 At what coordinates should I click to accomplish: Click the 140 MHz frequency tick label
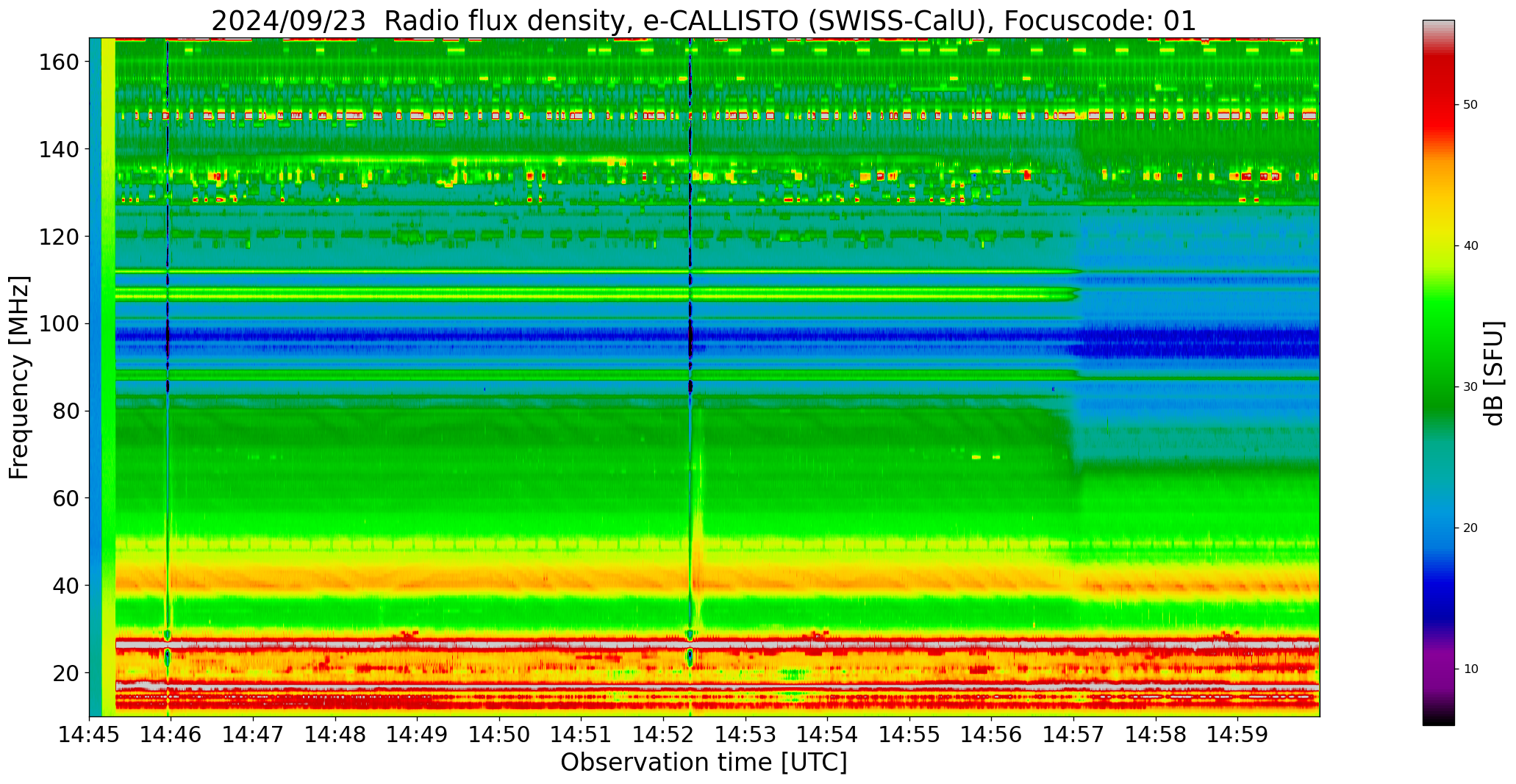(59, 150)
